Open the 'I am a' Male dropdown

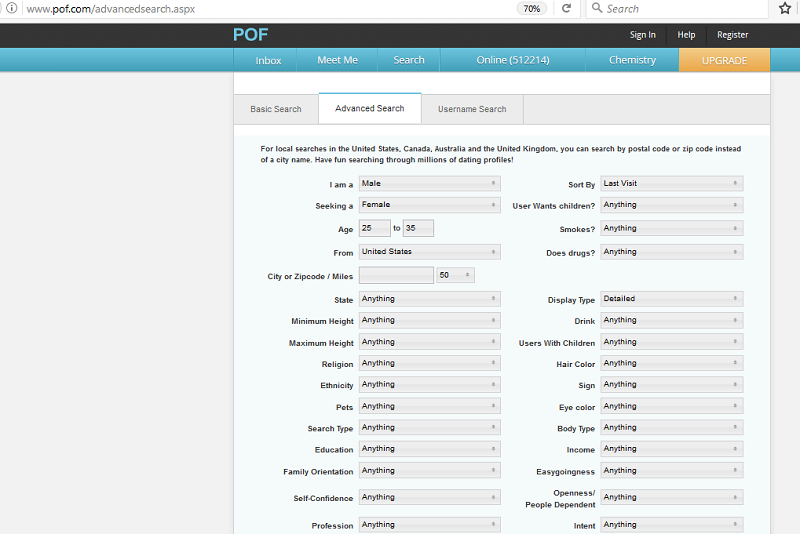(430, 184)
